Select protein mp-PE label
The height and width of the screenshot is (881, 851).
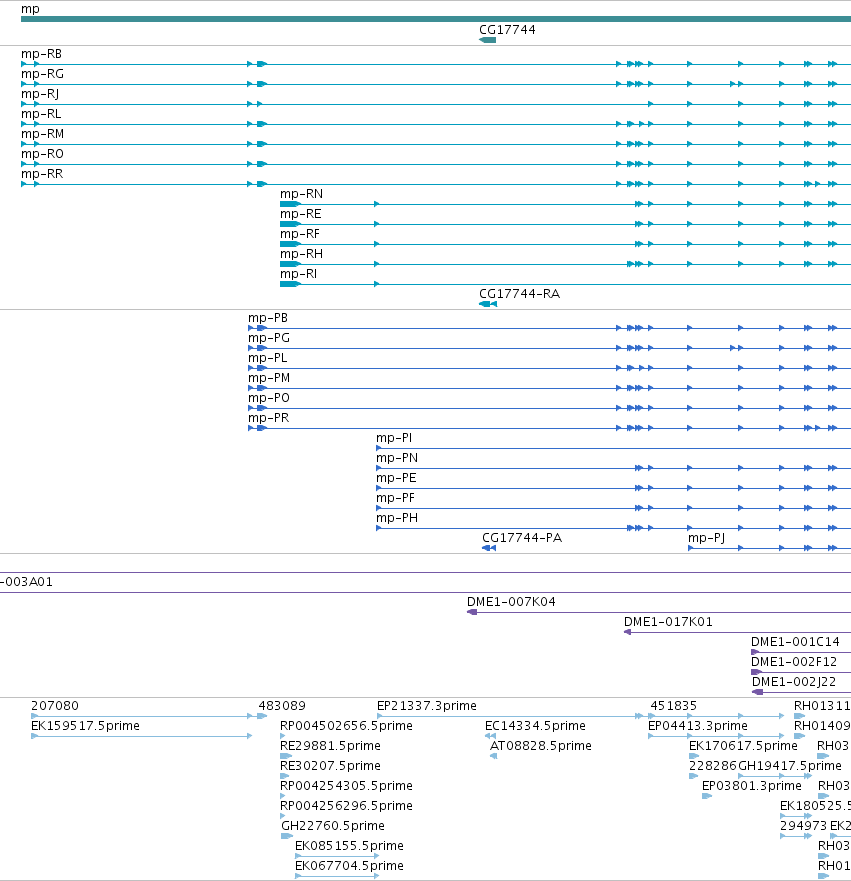click(397, 478)
